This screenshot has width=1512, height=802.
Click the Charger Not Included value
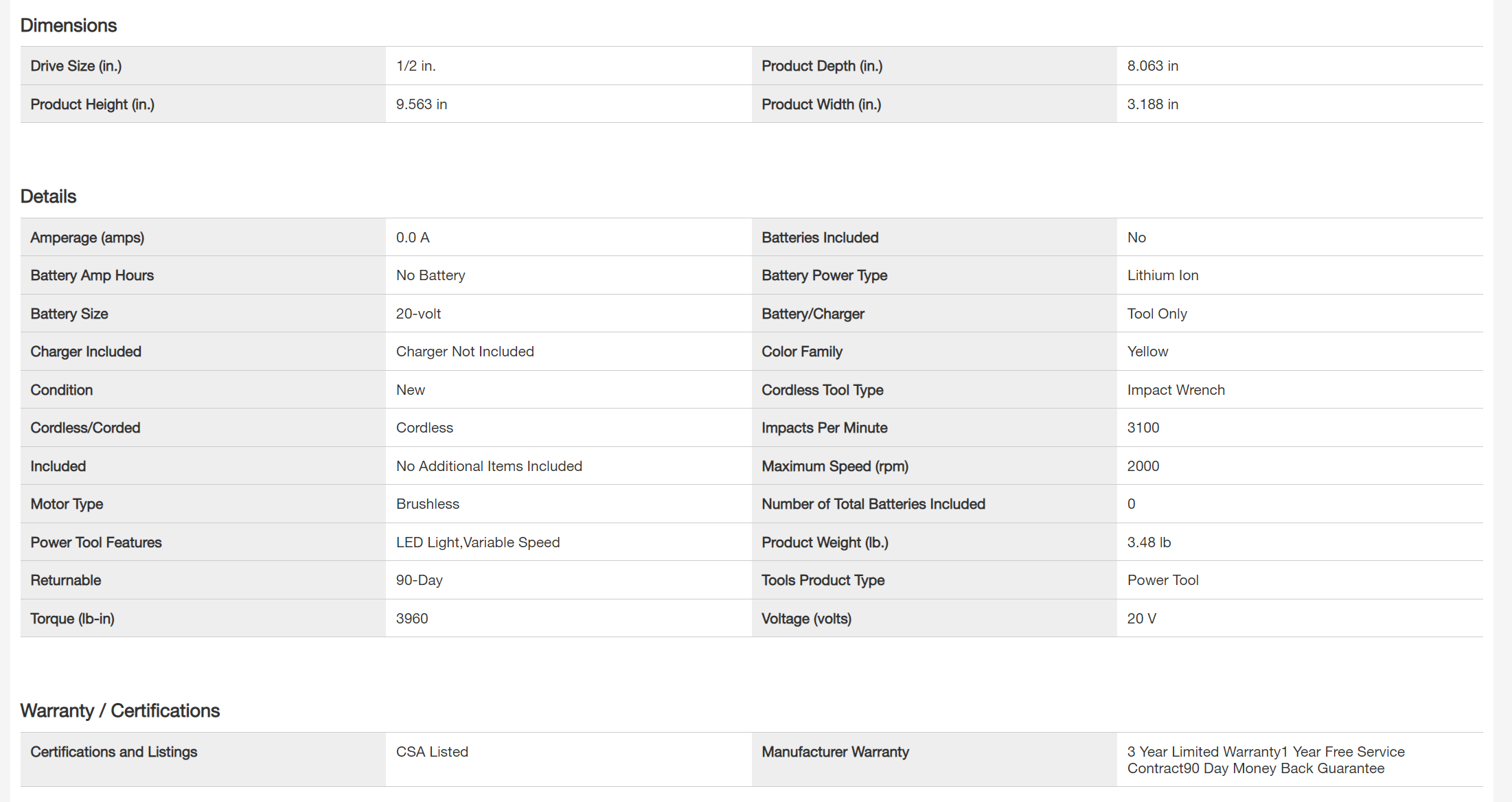click(x=465, y=352)
